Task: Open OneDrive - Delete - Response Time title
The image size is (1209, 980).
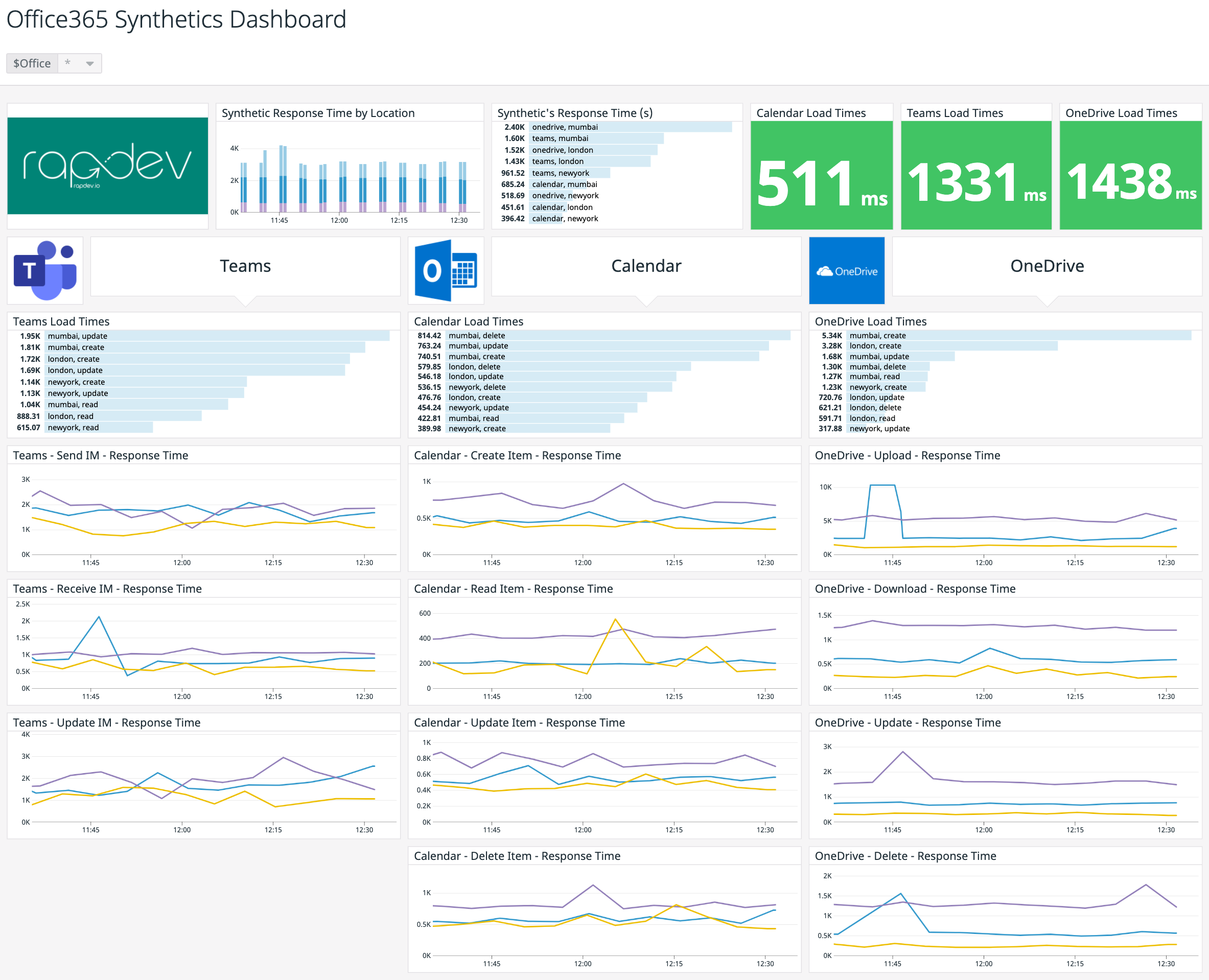Action: 905,856
